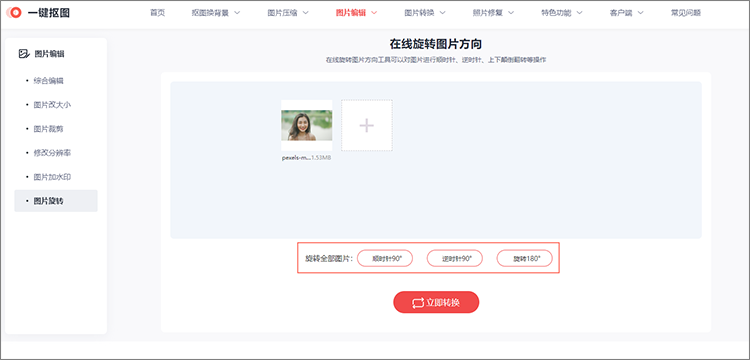Open the 特色功能 menu
The image size is (750, 360).
[x=556, y=13]
